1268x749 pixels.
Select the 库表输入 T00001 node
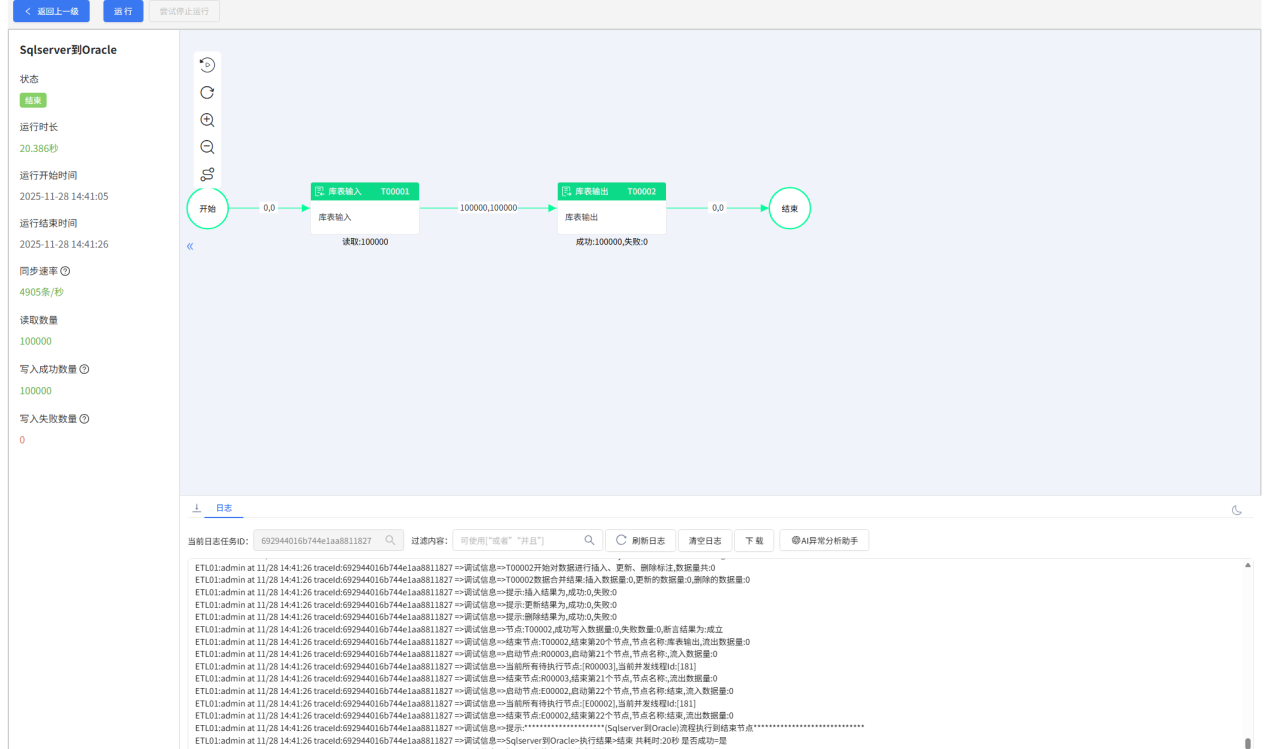pyautogui.click(x=365, y=207)
